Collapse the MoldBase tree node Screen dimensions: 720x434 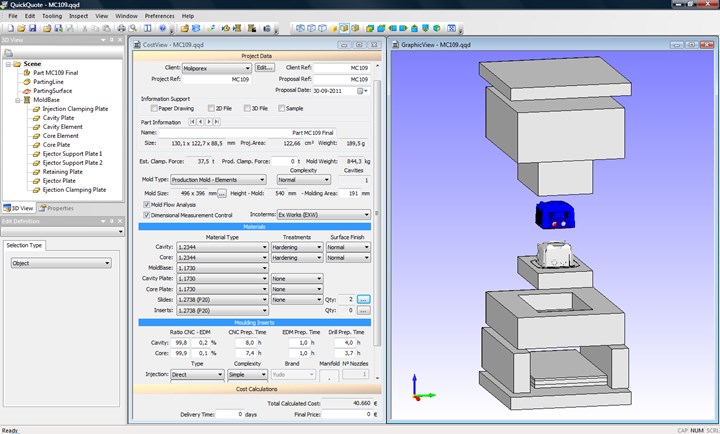[x=17, y=100]
